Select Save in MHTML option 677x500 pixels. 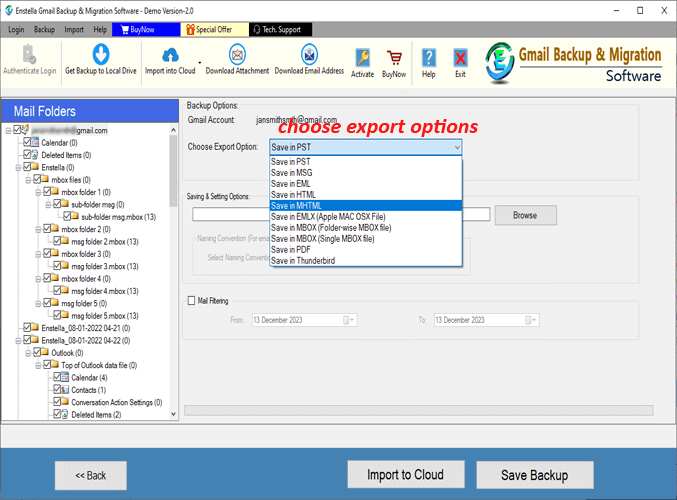tap(366, 206)
